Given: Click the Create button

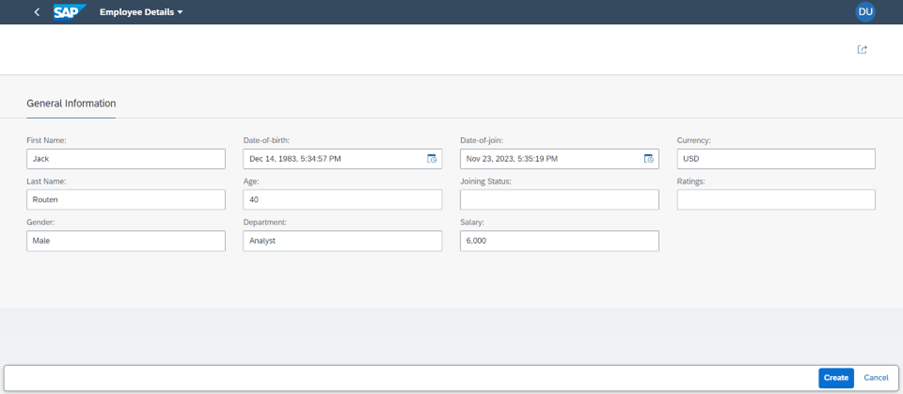Looking at the screenshot, I should [x=836, y=378].
